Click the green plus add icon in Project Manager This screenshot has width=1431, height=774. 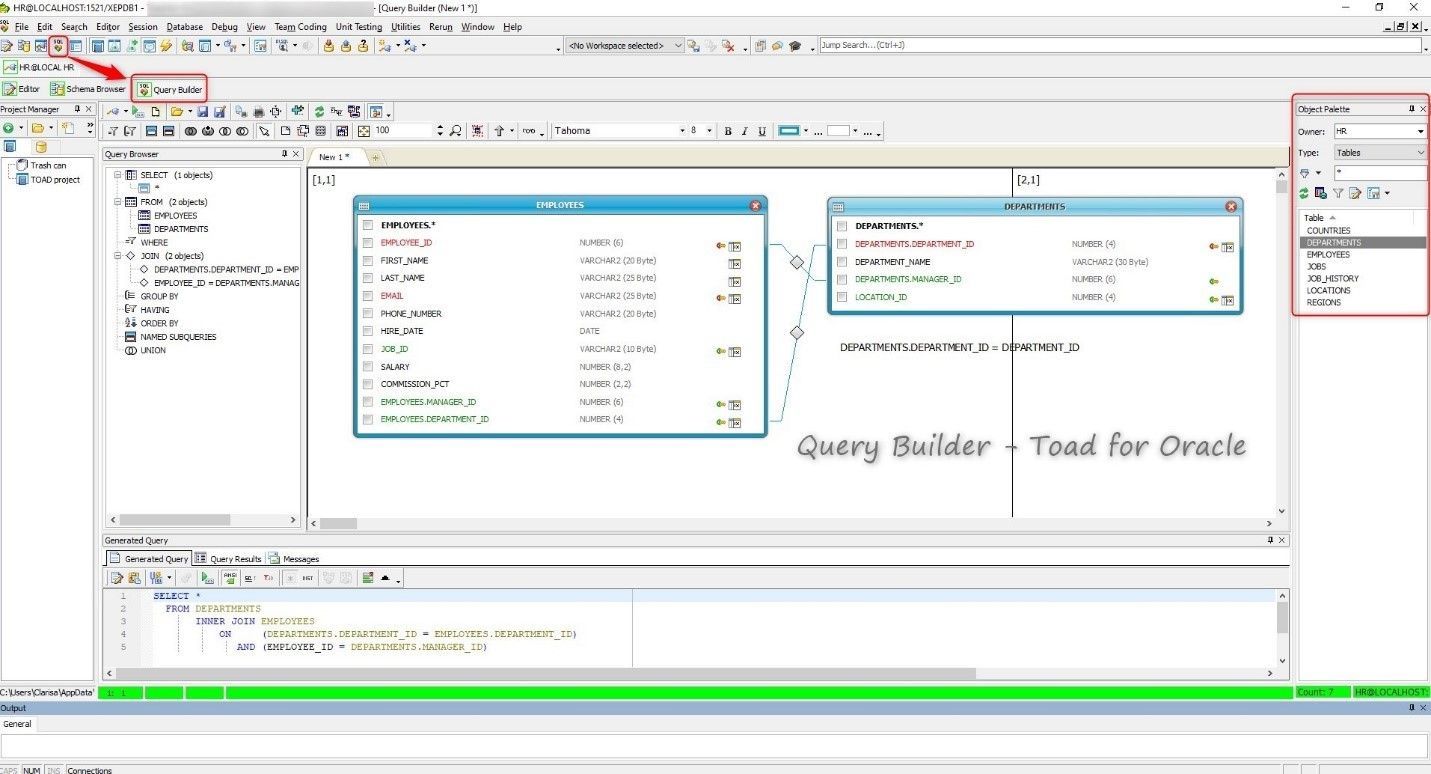point(8,128)
